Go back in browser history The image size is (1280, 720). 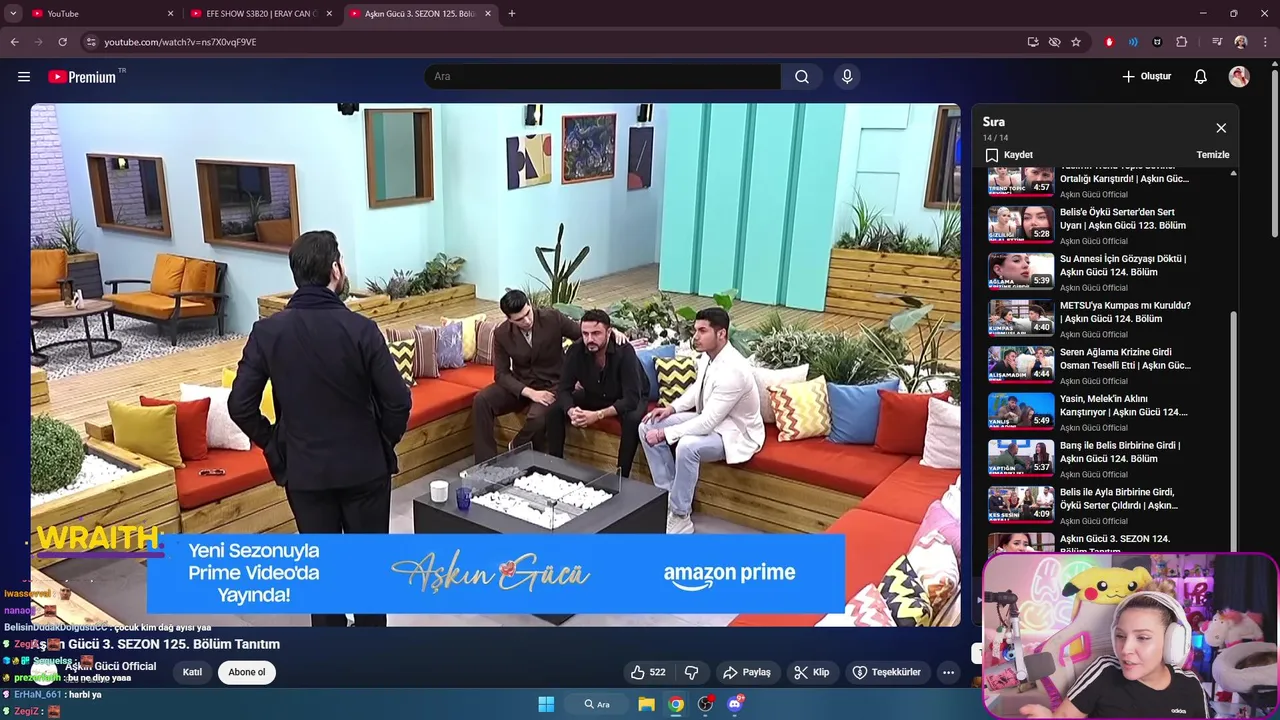pos(14,42)
